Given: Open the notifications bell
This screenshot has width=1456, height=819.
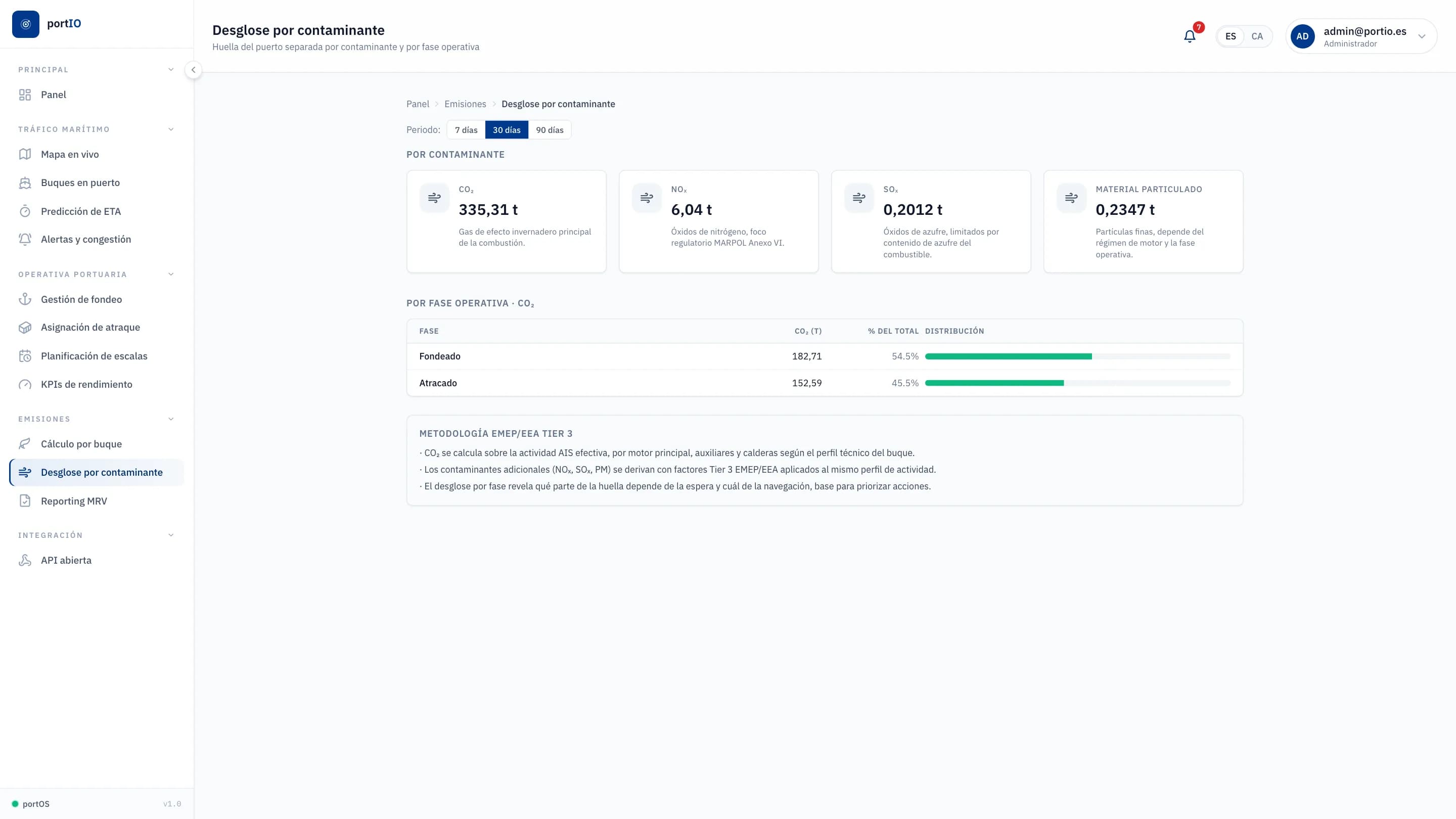Looking at the screenshot, I should (x=1189, y=36).
